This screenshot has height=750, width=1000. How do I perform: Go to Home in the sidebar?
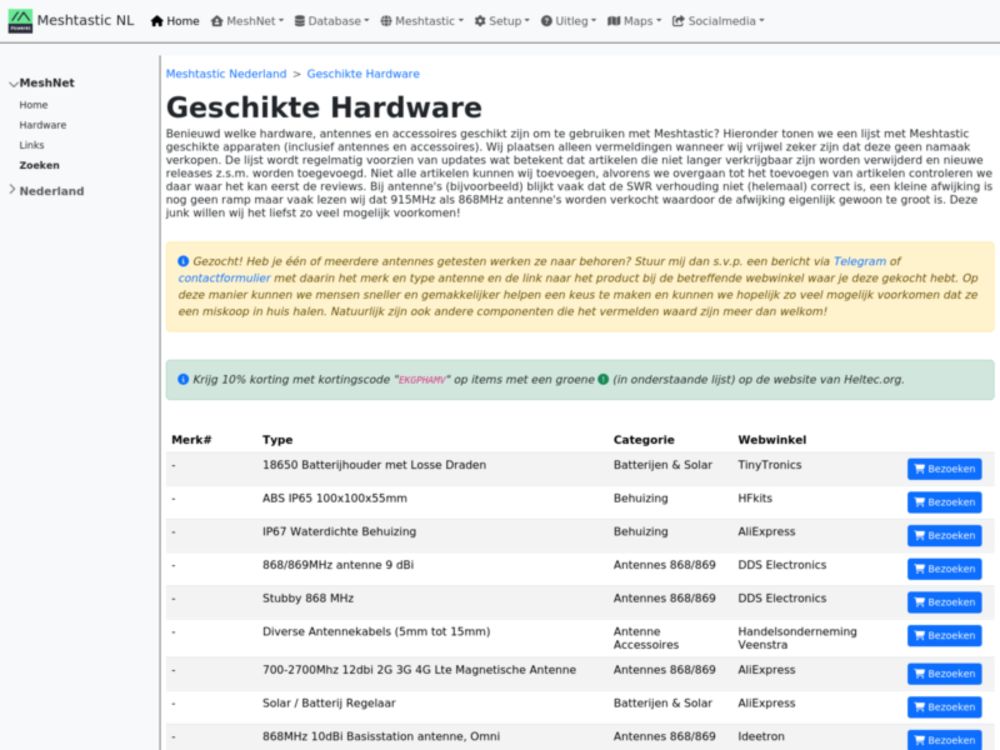coord(33,105)
